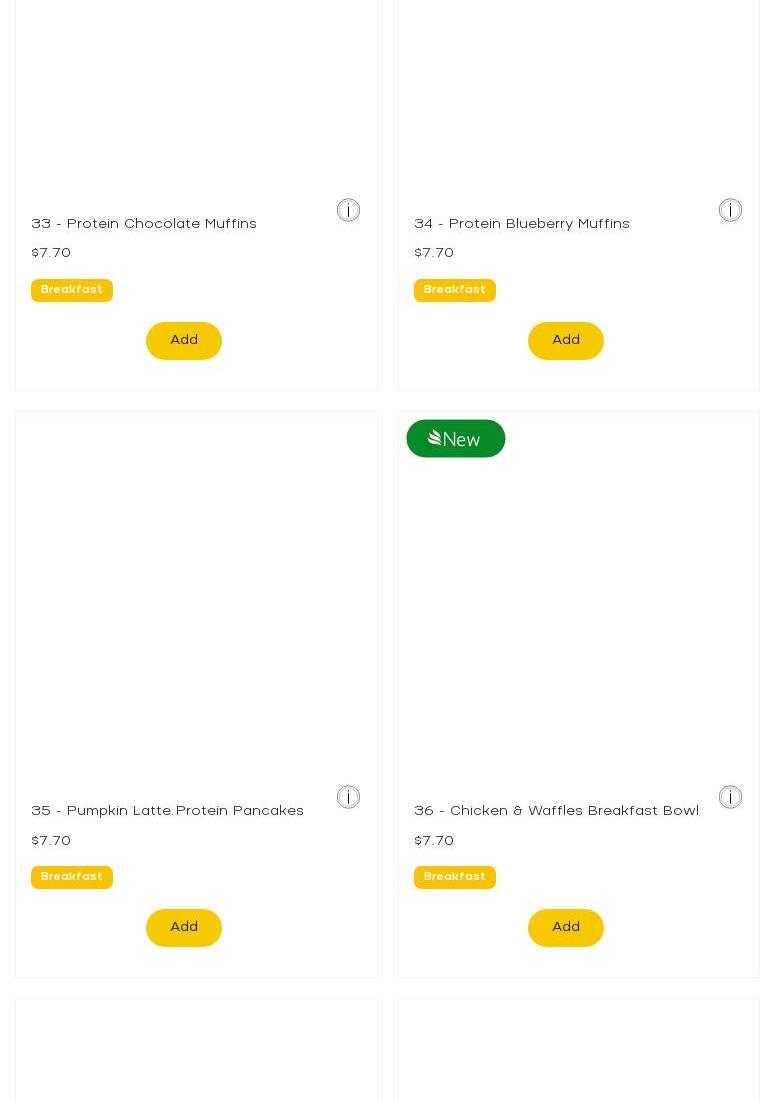
Task: Click the green New badge
Action: [x=455, y=438]
